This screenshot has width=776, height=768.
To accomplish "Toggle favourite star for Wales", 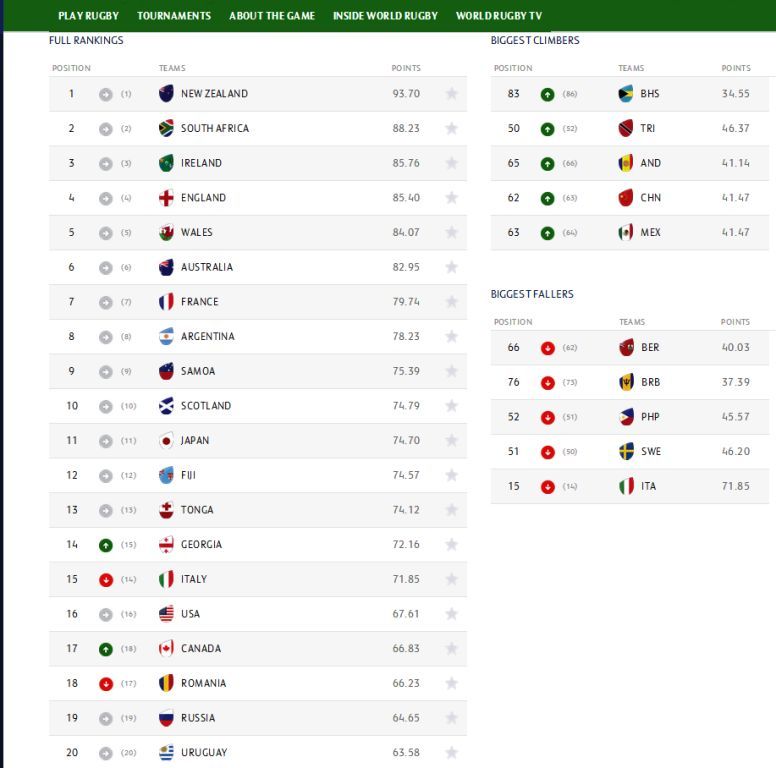I will (x=451, y=232).
